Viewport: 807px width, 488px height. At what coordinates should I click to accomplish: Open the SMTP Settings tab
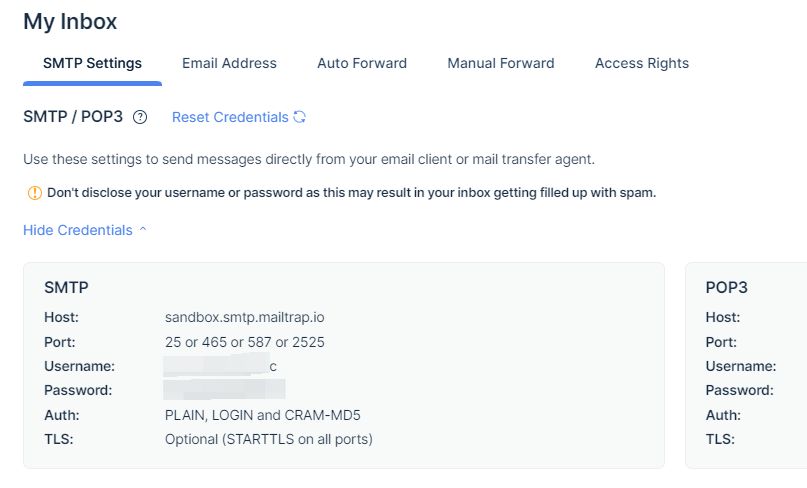point(92,63)
